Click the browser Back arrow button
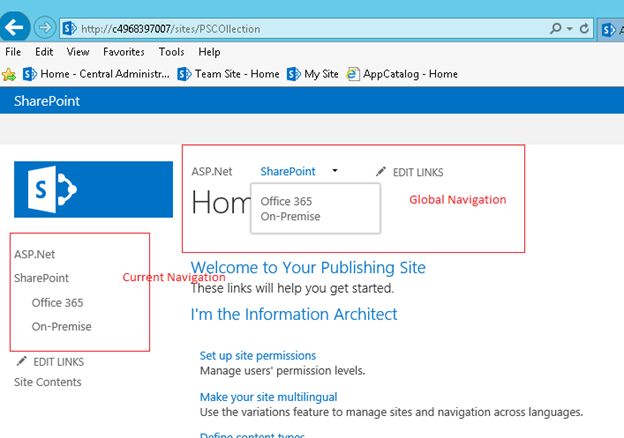Screen dimensions: 624x438 pos(14,27)
